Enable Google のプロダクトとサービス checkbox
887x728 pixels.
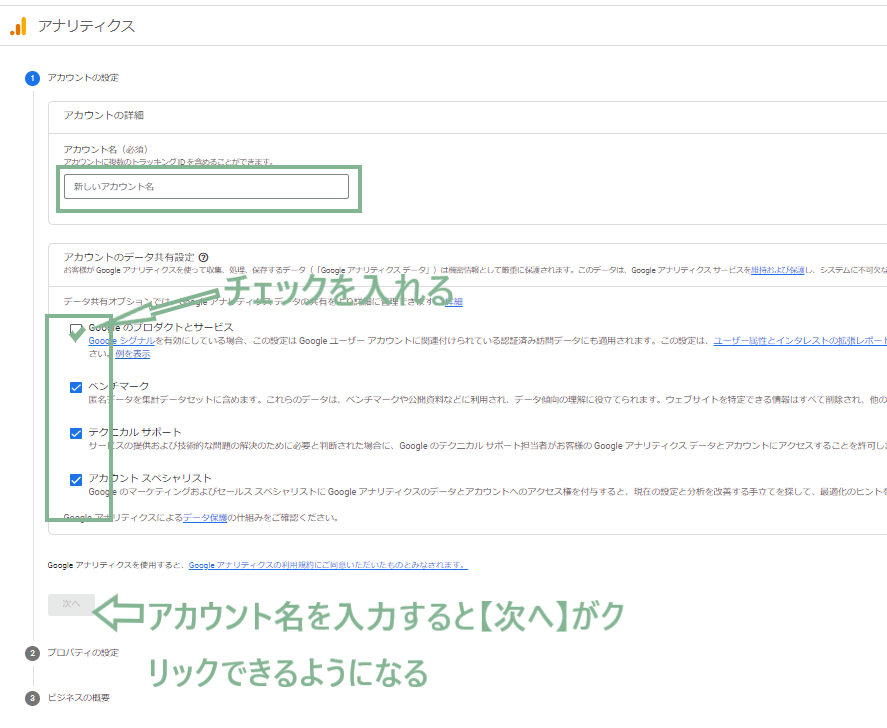76,329
